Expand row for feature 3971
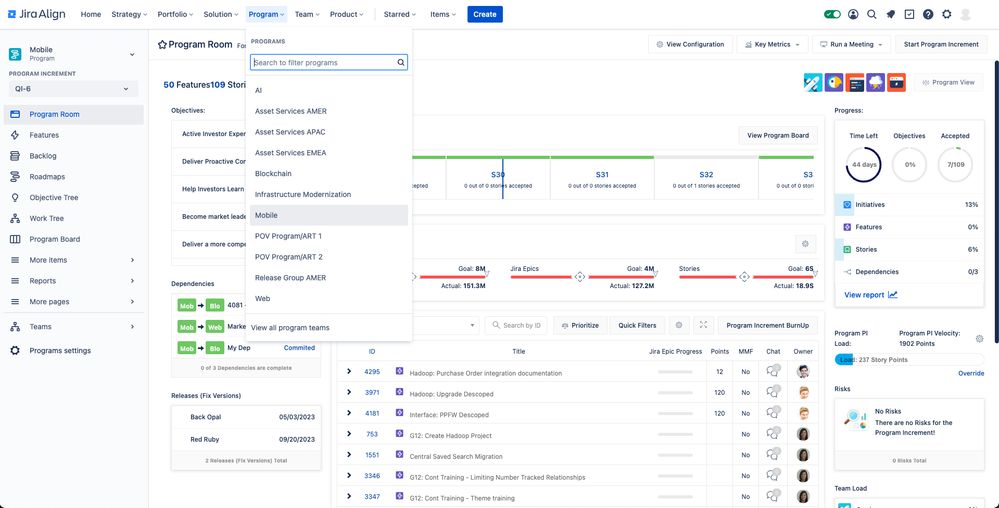999x508 pixels. click(349, 393)
